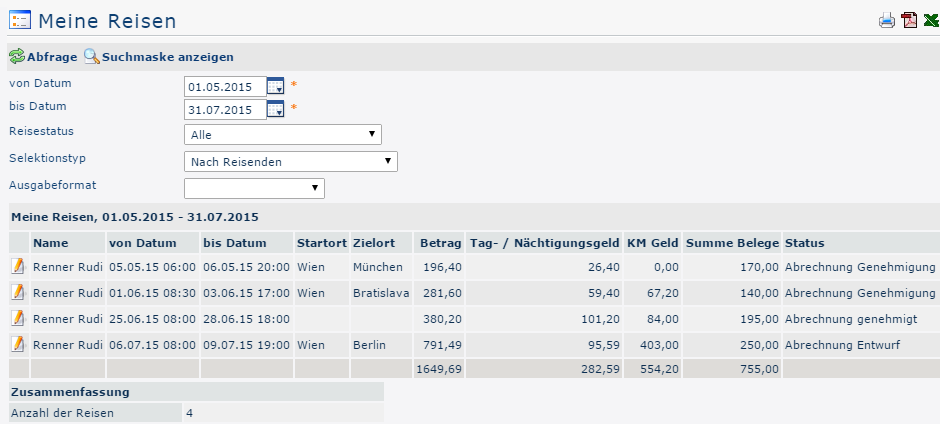Screen dimensions: 940x424
Task: Expand the Reisestatus dropdown
Action: tap(283, 134)
